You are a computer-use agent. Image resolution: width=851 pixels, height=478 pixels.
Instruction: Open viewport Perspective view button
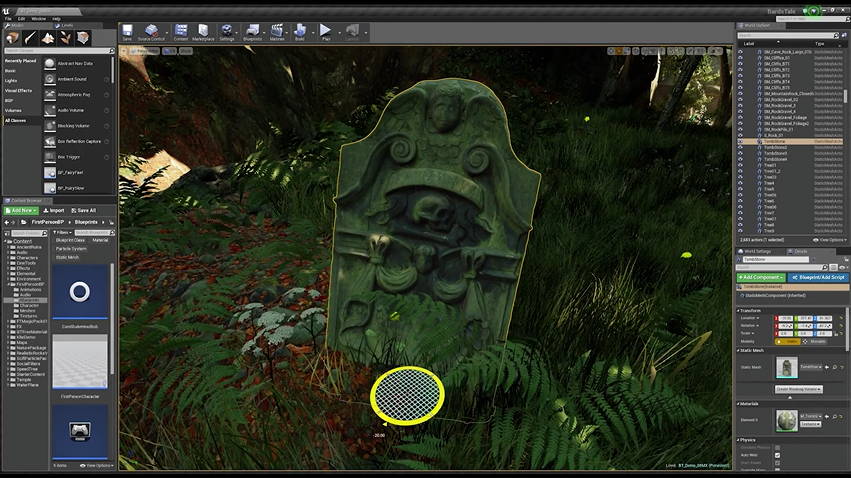tap(144, 51)
